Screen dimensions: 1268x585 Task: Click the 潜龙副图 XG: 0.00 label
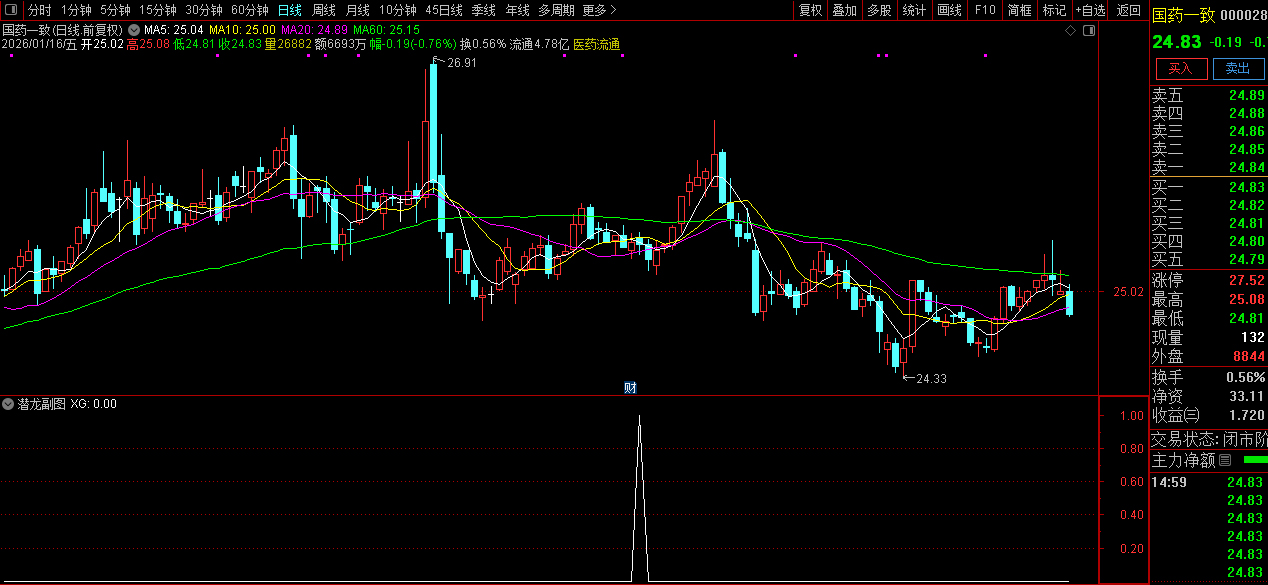[x=66, y=404]
